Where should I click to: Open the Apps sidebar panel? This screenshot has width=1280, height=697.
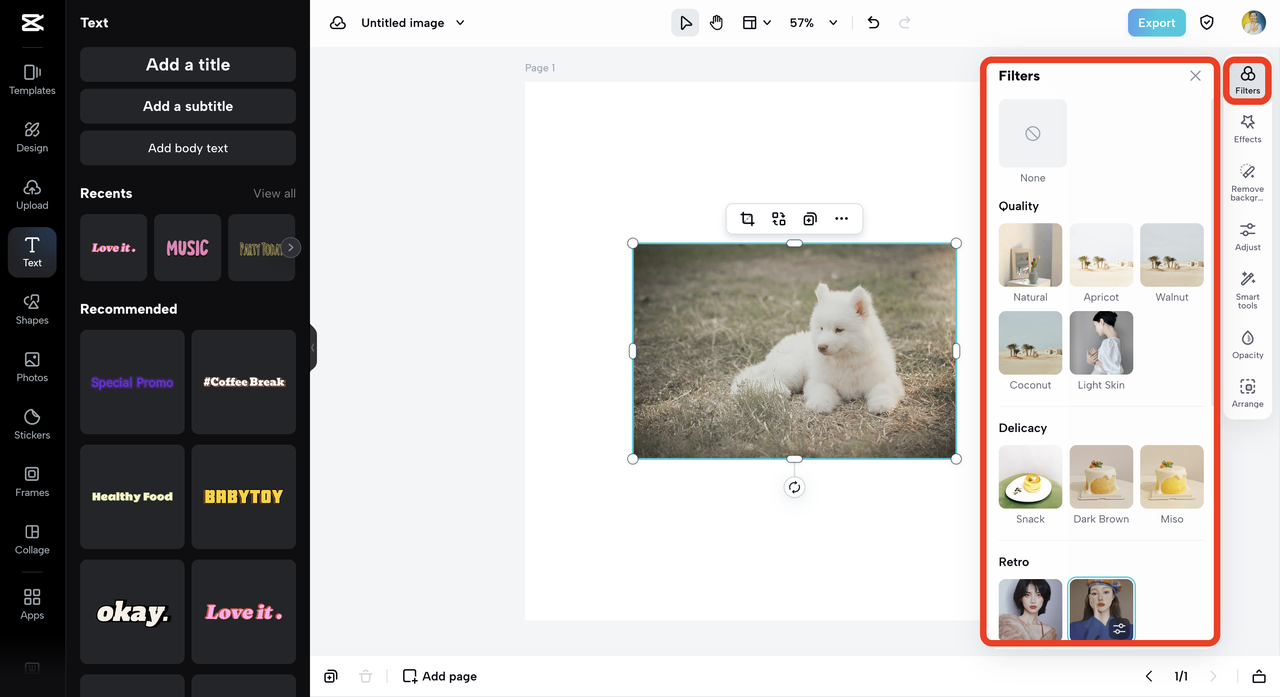(32, 604)
